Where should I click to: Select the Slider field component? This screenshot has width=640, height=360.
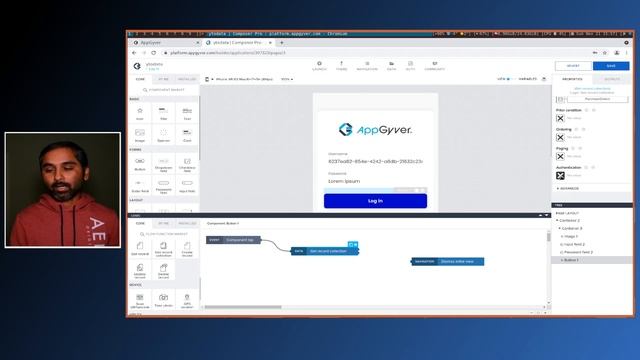click(140, 186)
